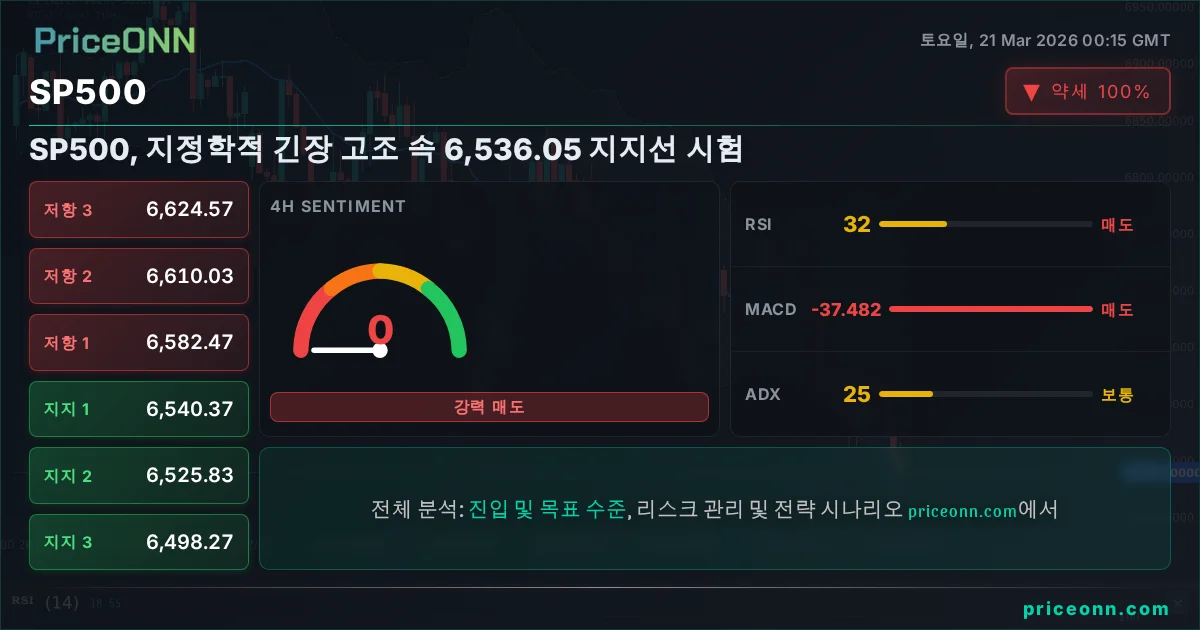Image resolution: width=1200 pixels, height=630 pixels.
Task: Click the date and time stamp
Action: [x=1045, y=40]
